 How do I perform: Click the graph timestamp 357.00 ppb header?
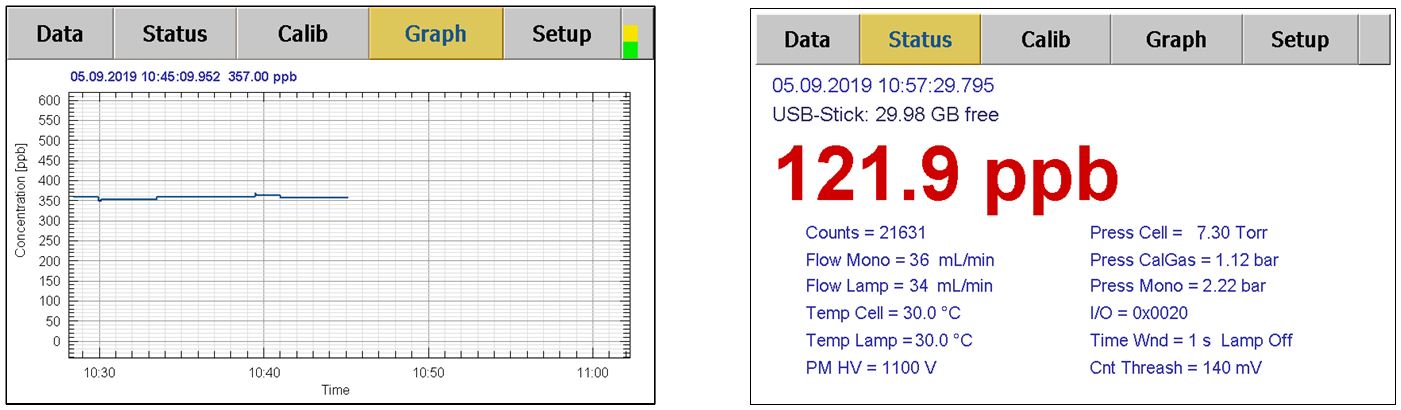click(x=183, y=76)
